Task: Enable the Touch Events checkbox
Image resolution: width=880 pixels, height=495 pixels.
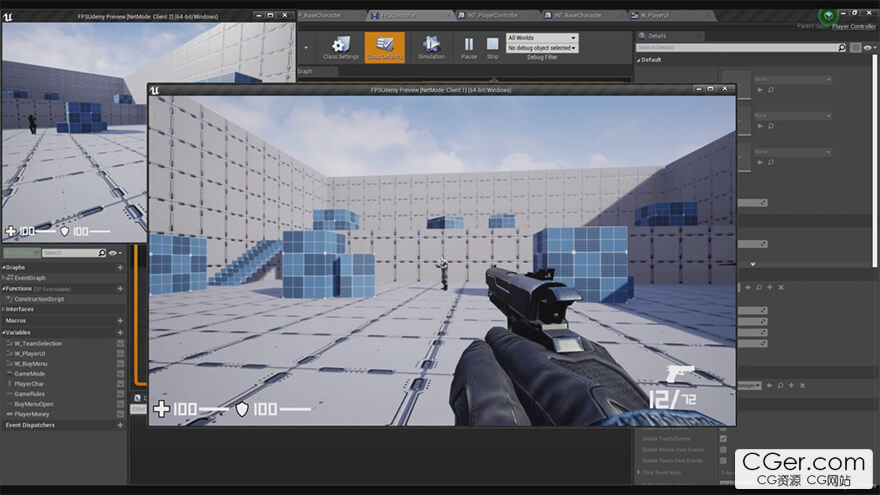Action: click(x=723, y=439)
